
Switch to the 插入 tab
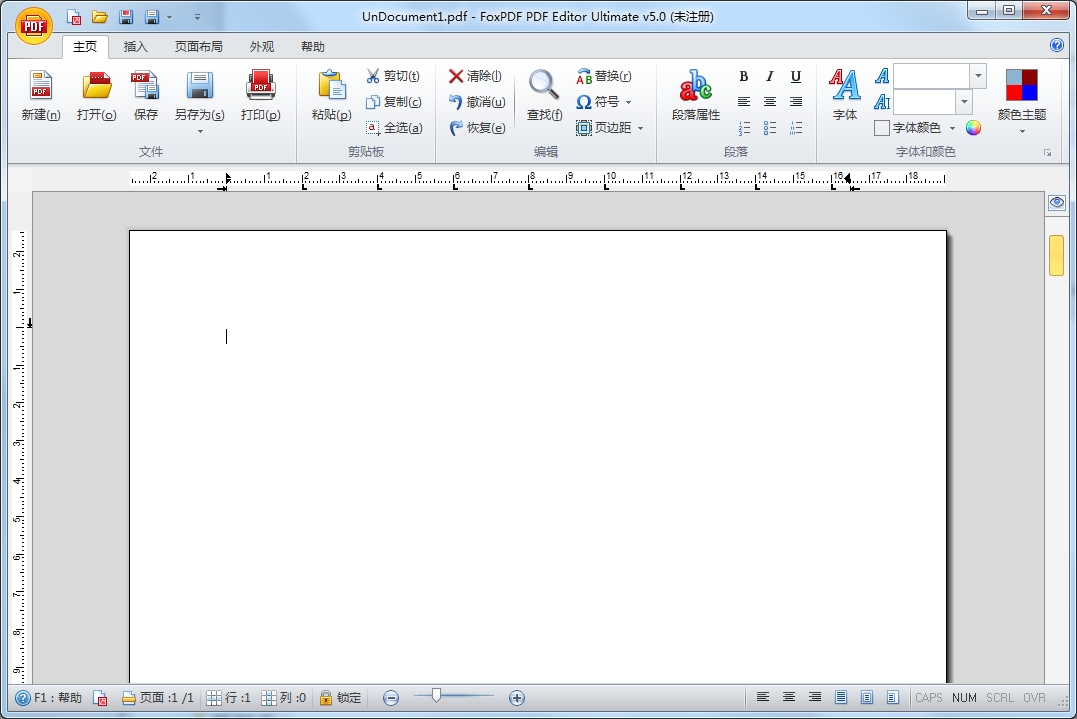point(135,47)
